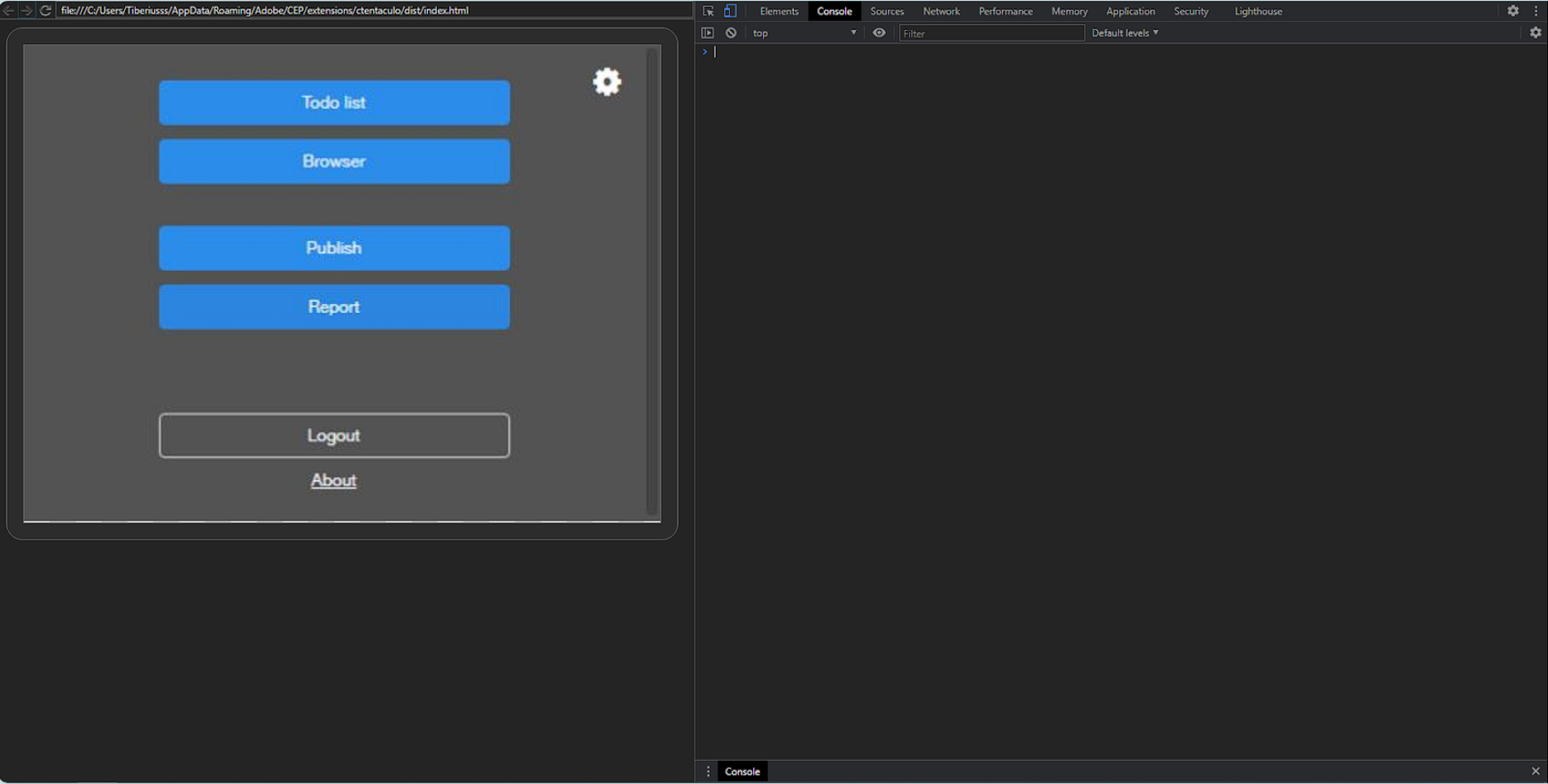1548x784 pixels.
Task: Open DevTools settings gear icon
Action: (x=1513, y=11)
